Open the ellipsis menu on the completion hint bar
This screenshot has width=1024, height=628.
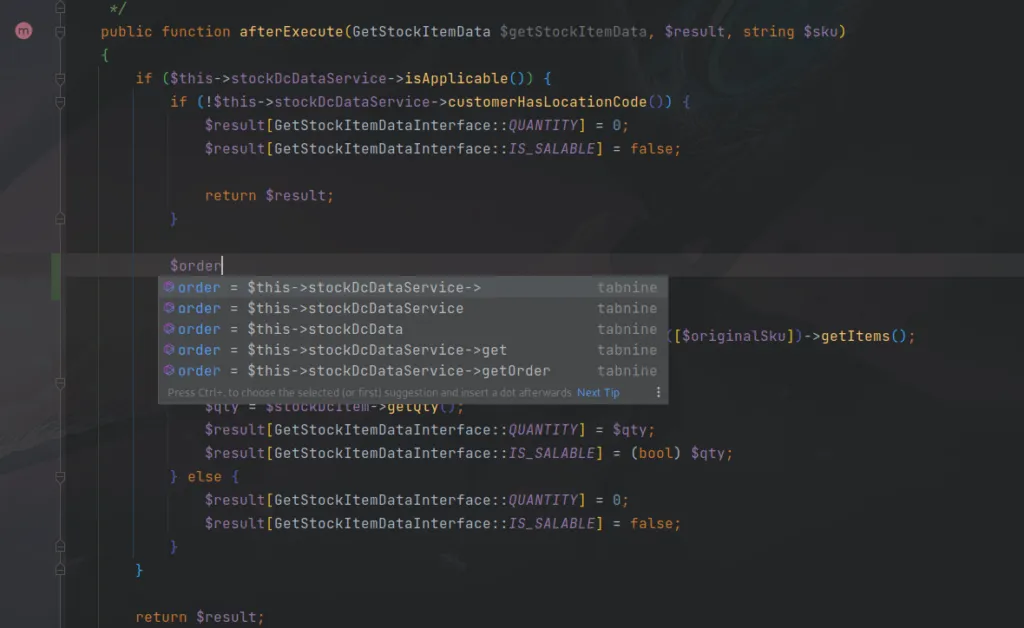(658, 392)
